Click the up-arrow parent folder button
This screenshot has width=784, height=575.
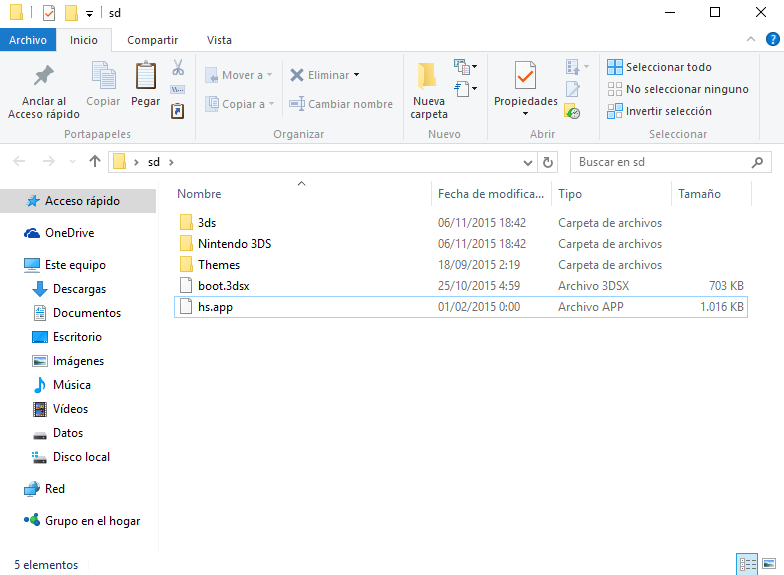tap(94, 161)
